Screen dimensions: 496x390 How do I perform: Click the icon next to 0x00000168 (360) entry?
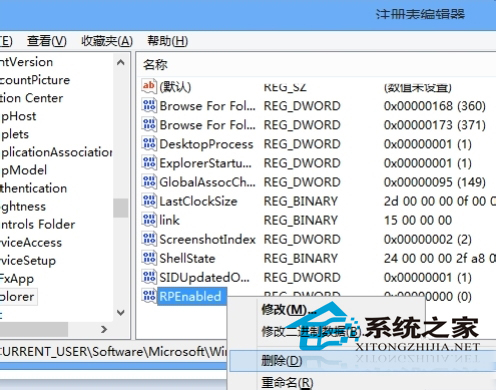tap(149, 105)
